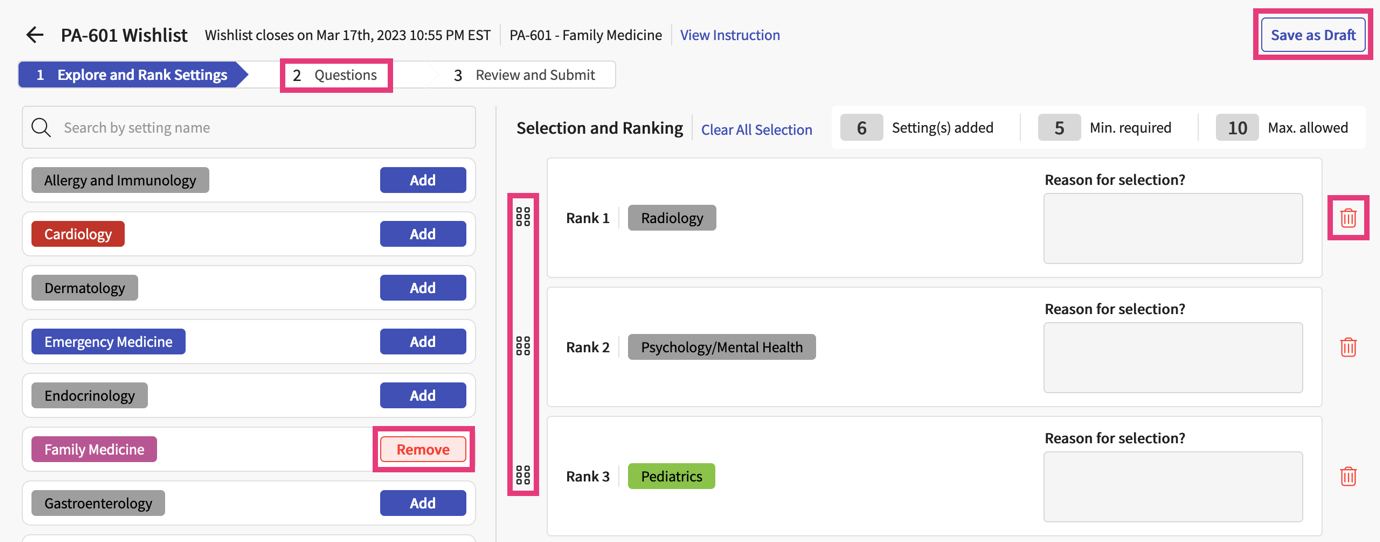Click Clear All Selection link
The image size is (1380, 542).
756,129
